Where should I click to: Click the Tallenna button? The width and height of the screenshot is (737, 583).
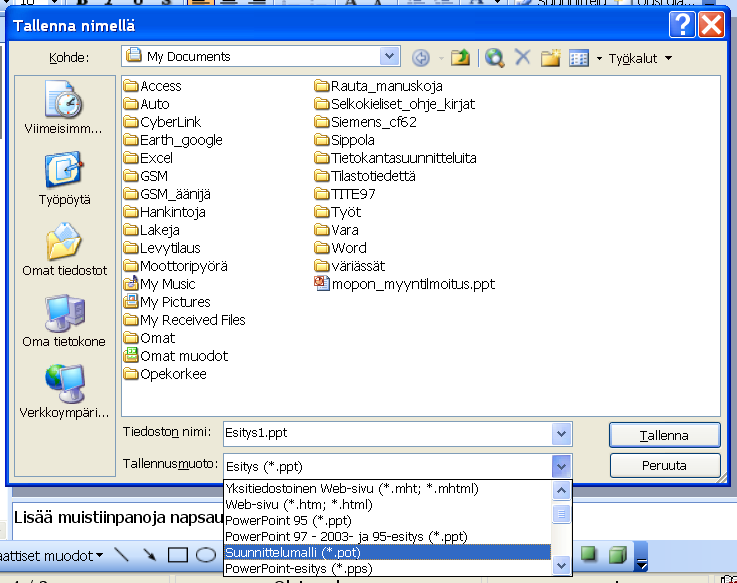tap(664, 435)
